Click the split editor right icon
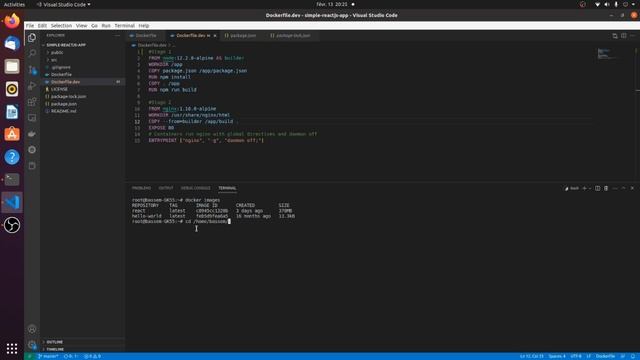 (624, 36)
